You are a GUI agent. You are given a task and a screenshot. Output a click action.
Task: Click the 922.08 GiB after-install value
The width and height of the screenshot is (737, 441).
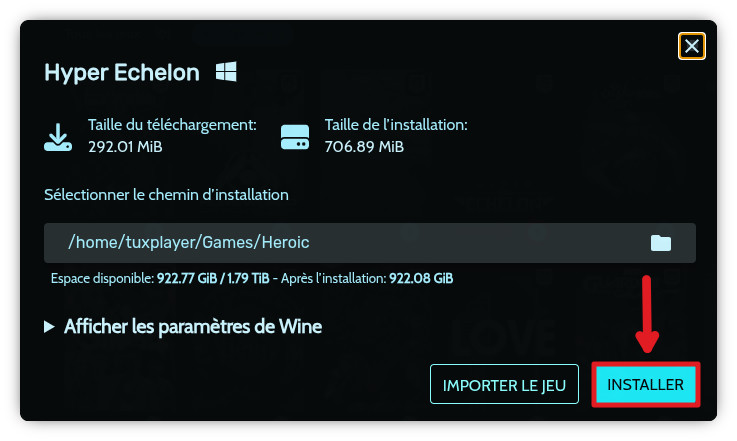[x=418, y=278]
